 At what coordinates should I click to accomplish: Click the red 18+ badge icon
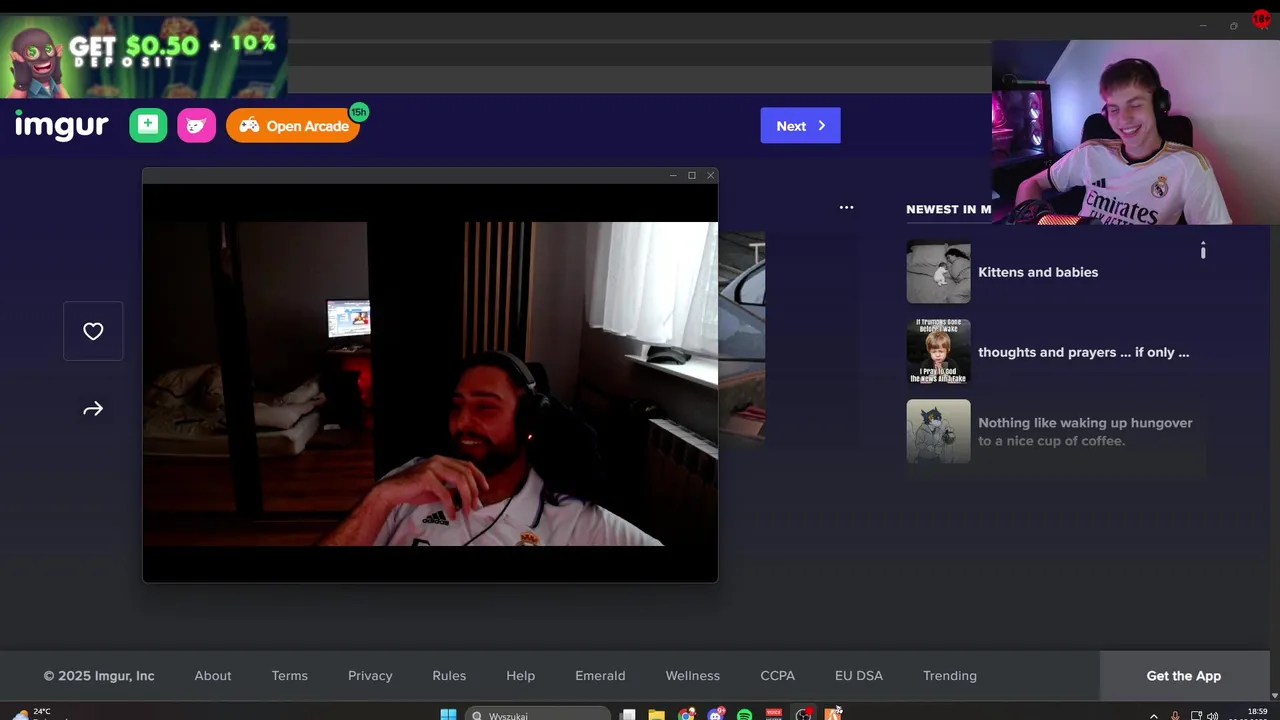click(x=1261, y=18)
